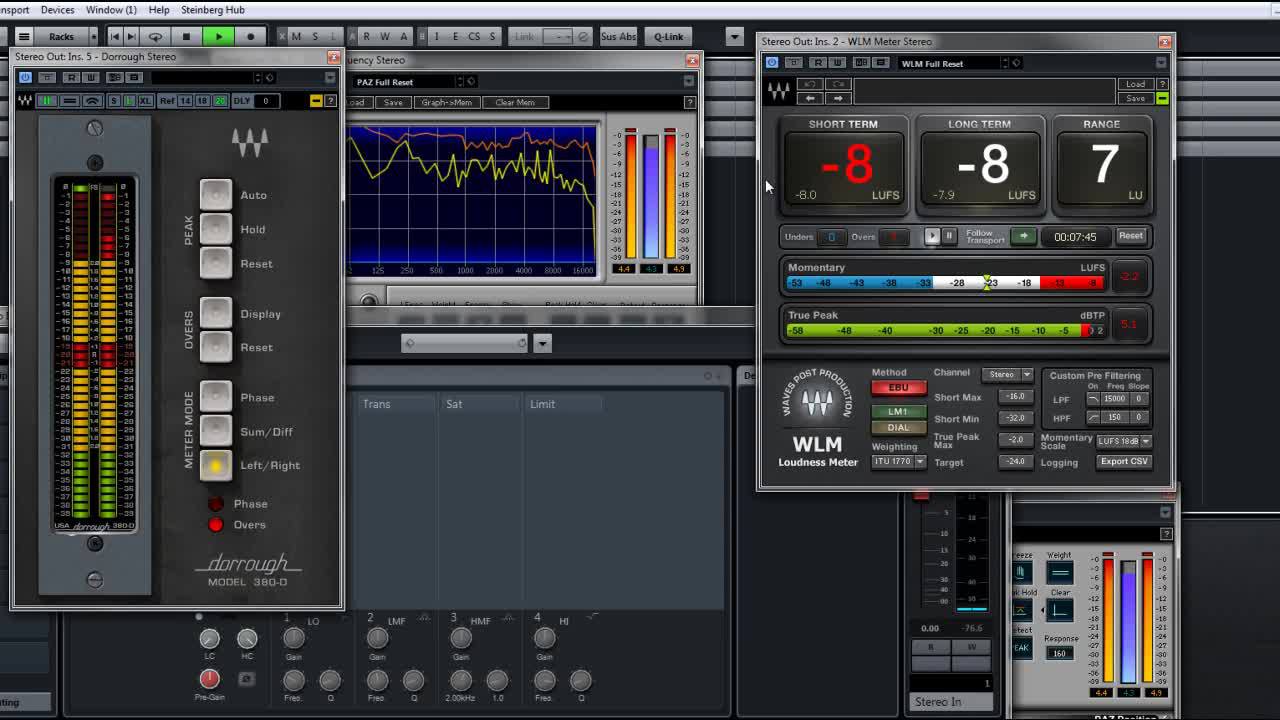Select the EBU method in WLM
This screenshot has height=720, width=1280.
coord(898,388)
